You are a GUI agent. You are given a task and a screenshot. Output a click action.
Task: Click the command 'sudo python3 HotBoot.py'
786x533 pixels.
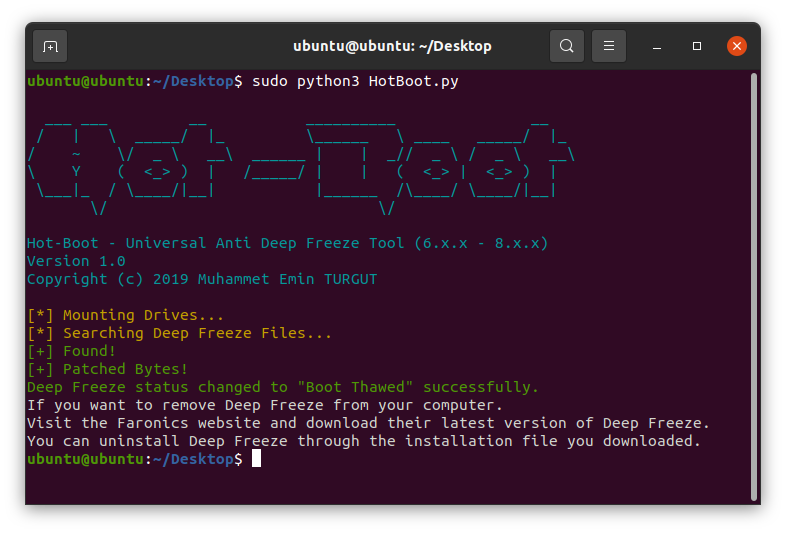(355, 81)
